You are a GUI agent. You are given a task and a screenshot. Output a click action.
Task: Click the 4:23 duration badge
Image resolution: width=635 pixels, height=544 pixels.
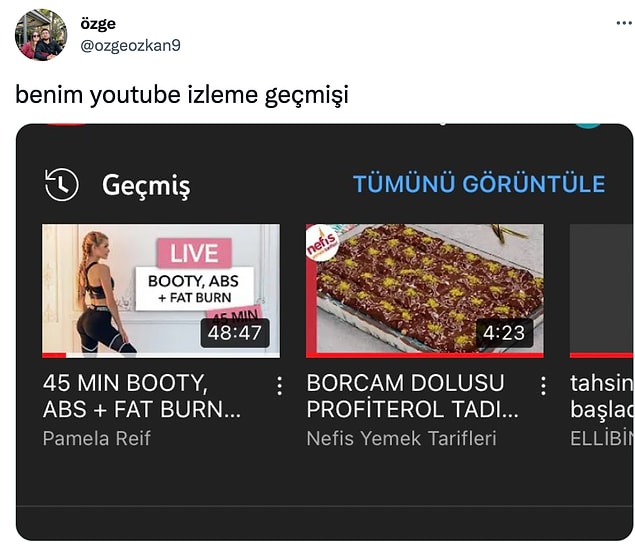pyautogui.click(x=504, y=333)
